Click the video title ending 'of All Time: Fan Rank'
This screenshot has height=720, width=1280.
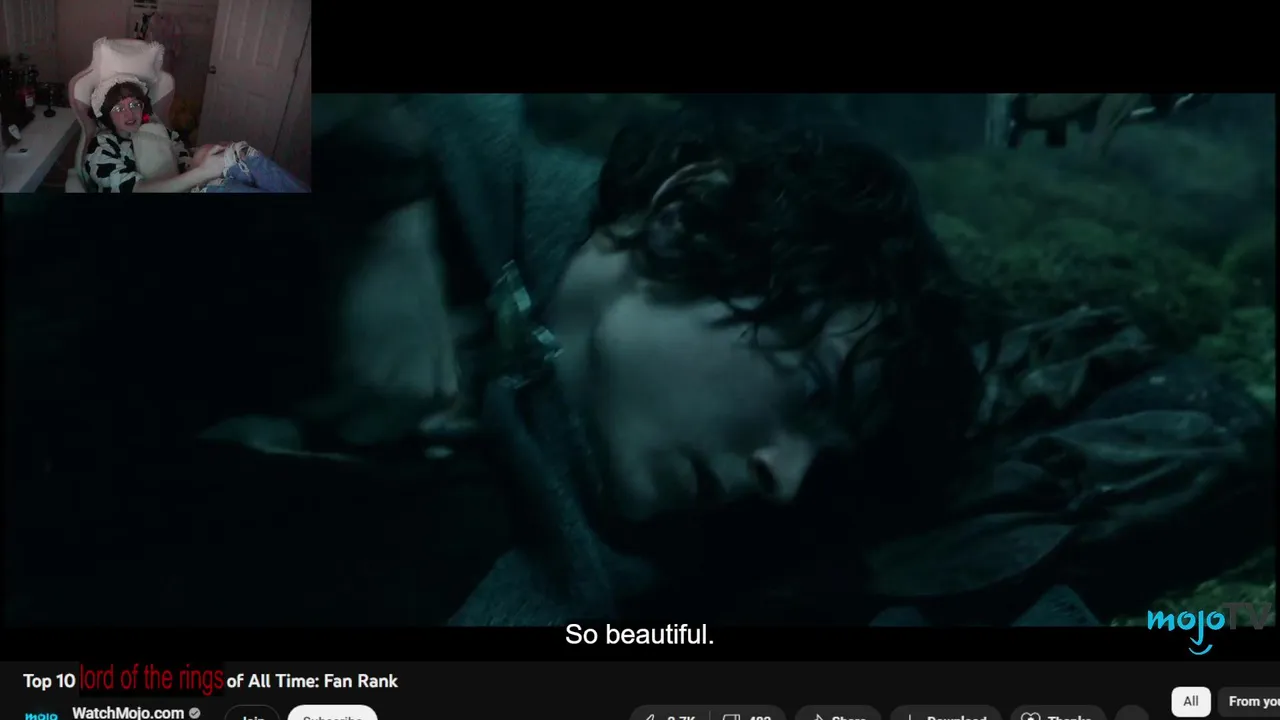[x=210, y=680]
